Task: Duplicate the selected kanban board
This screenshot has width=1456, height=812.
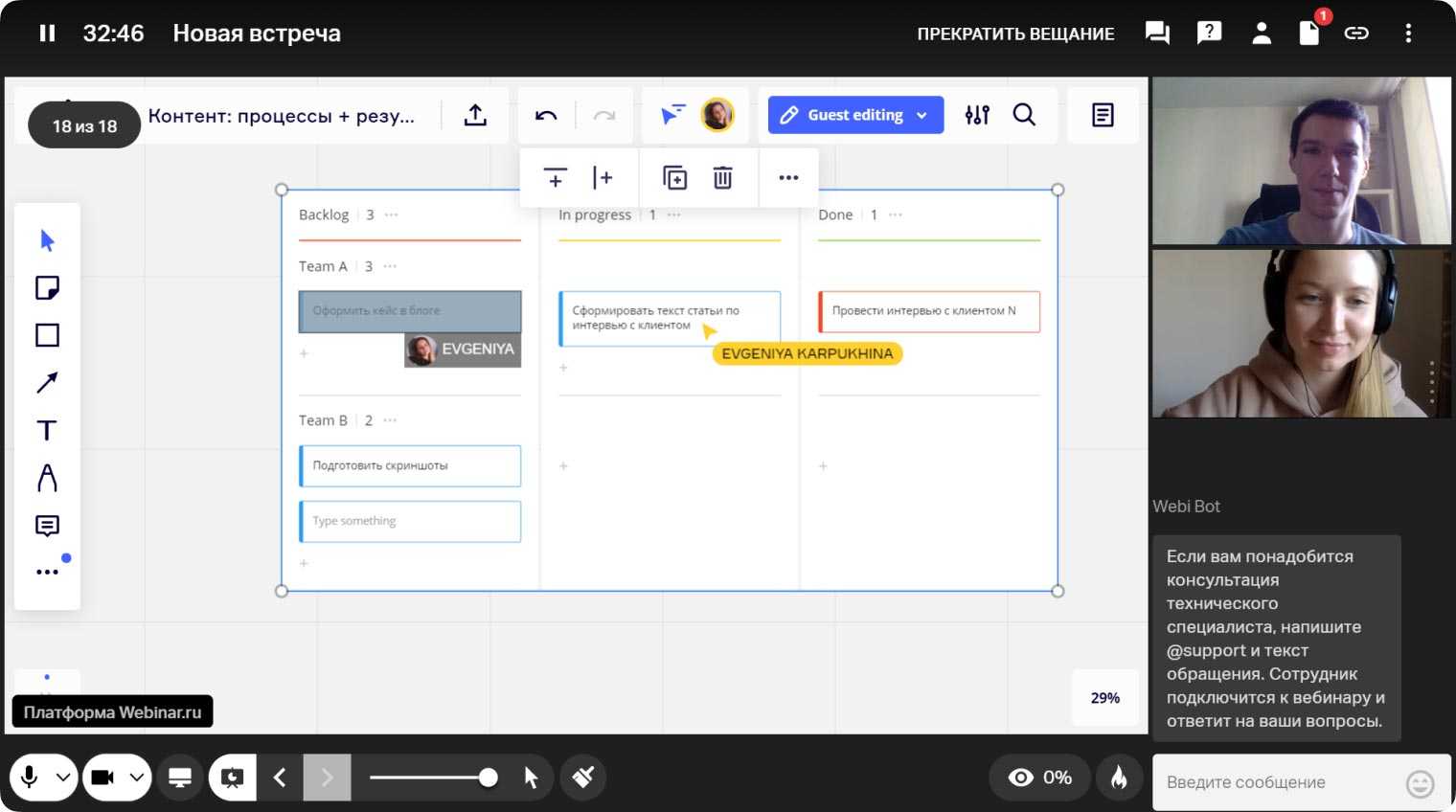Action: coord(674,177)
